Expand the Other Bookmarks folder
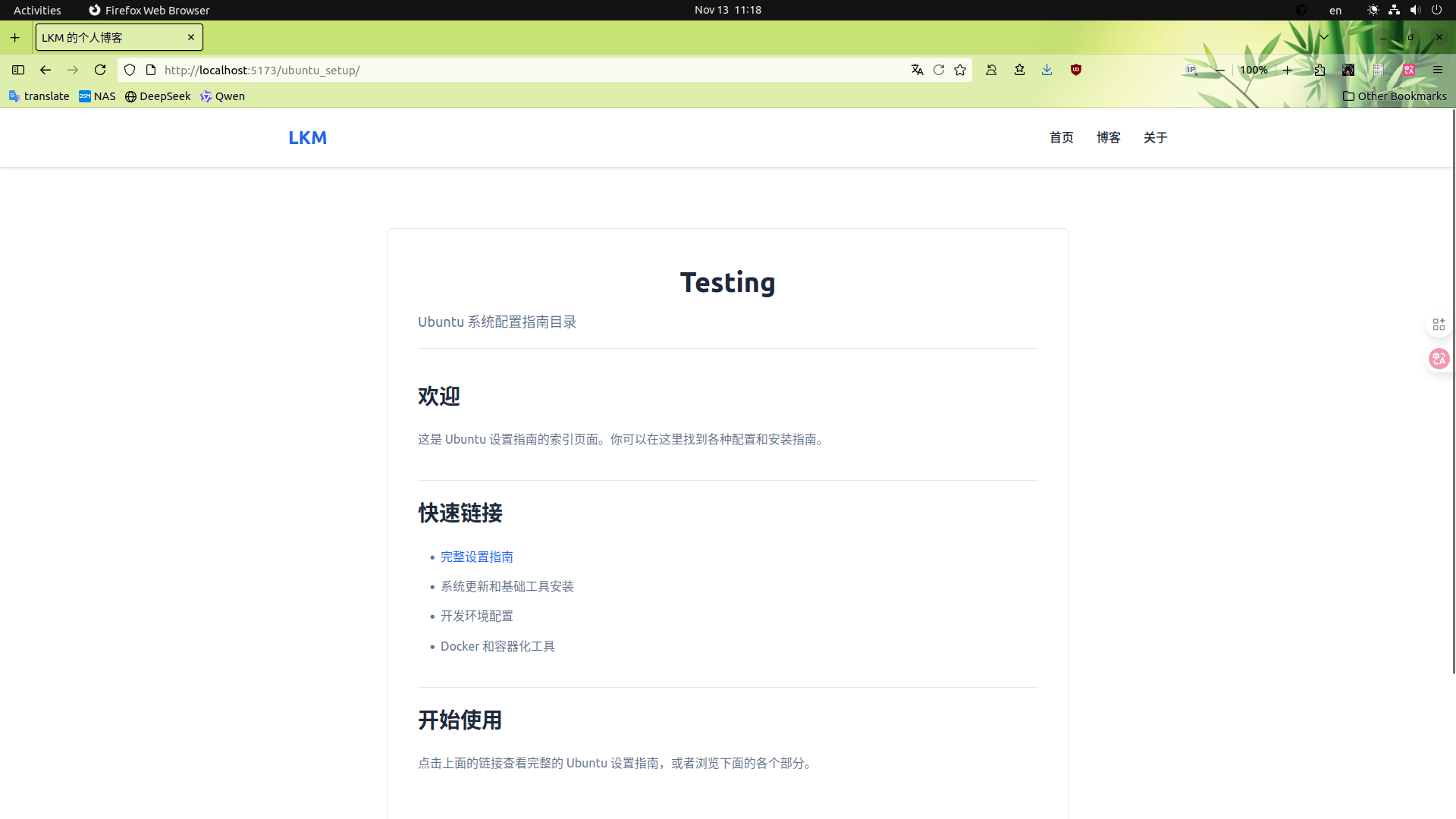The height and width of the screenshot is (819, 1456). coord(1394,96)
